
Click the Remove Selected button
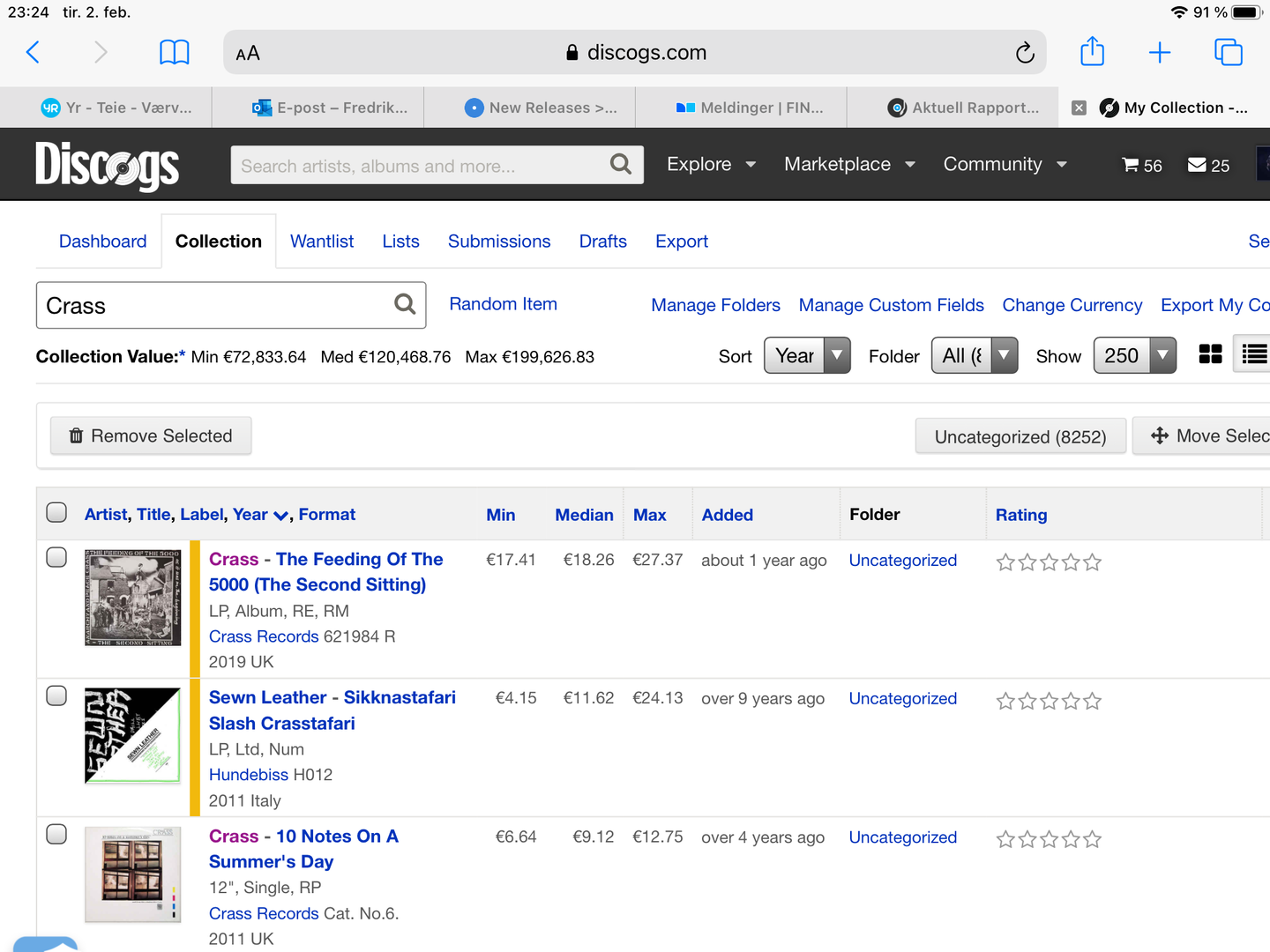(151, 436)
